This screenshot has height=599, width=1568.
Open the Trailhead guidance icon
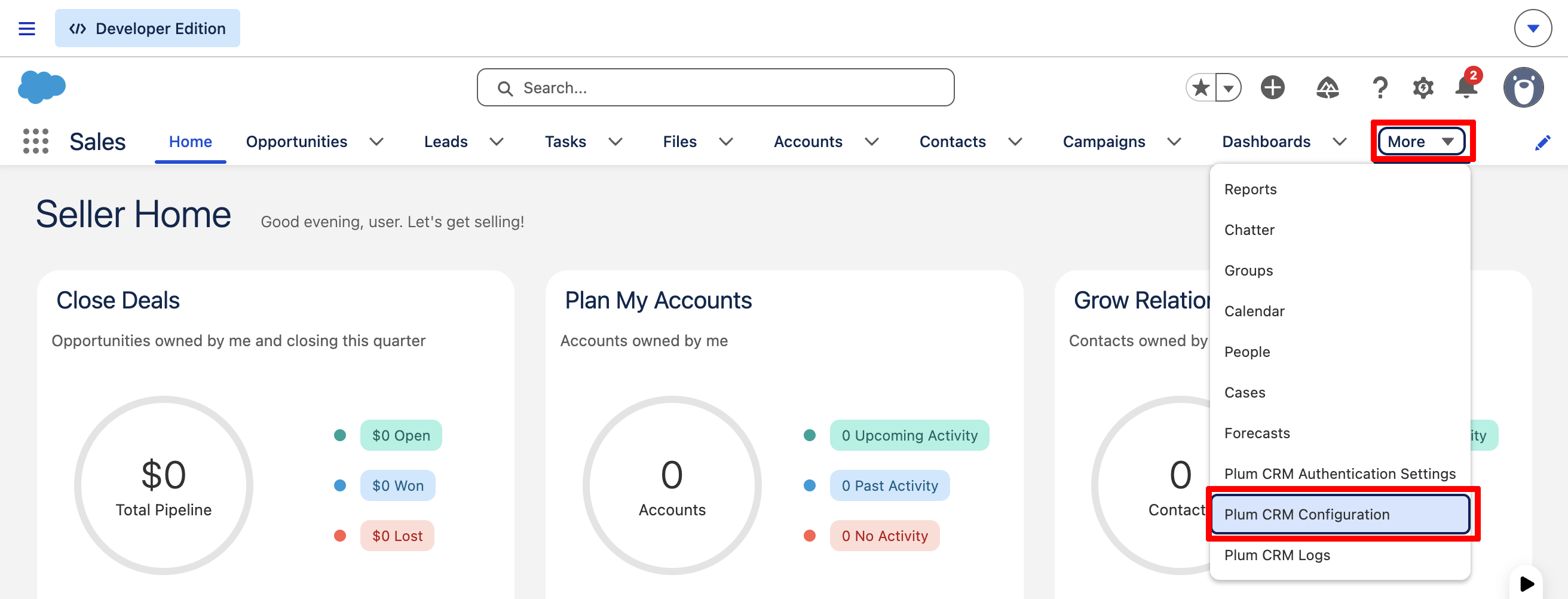click(x=1327, y=88)
